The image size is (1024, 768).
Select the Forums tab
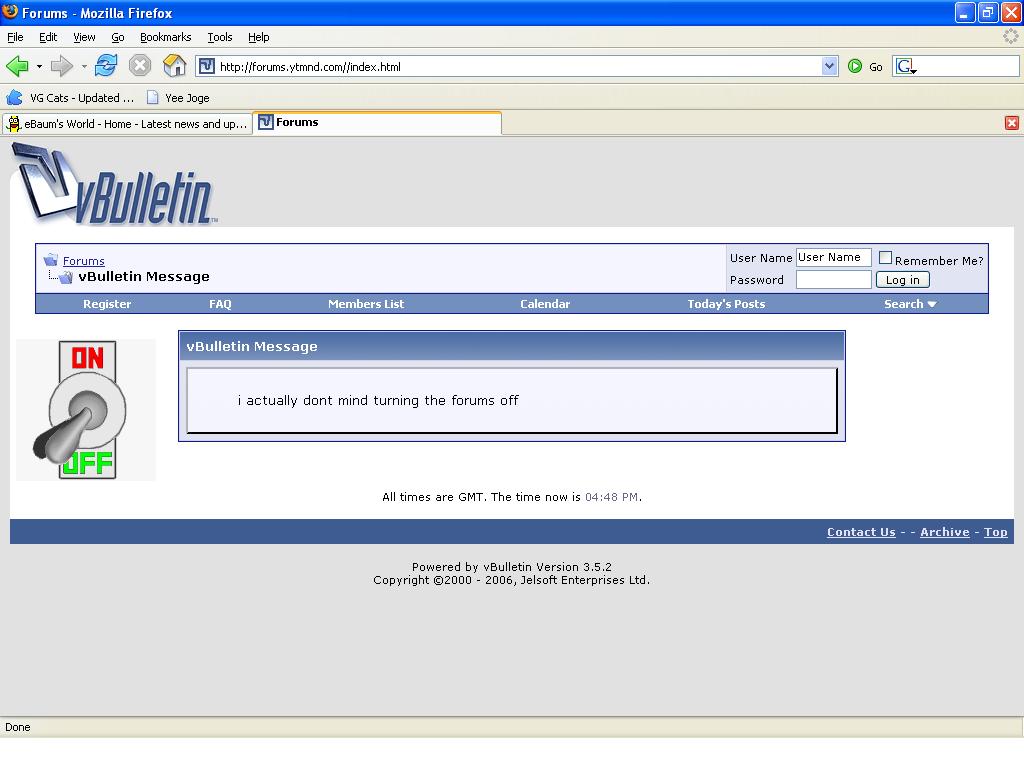[x=377, y=122]
